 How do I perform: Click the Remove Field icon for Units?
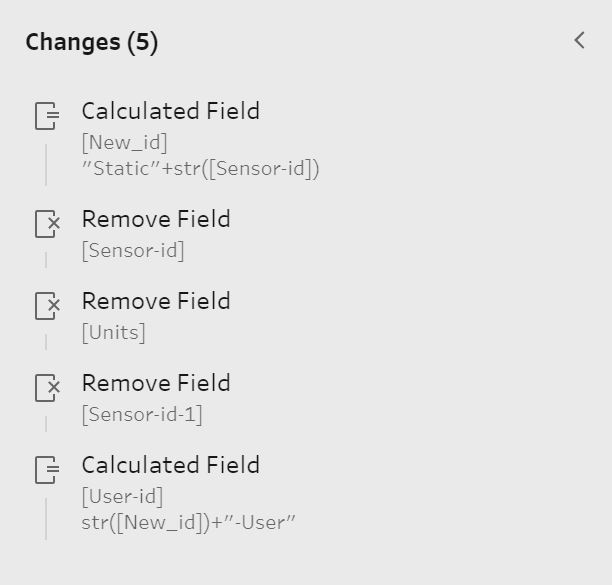(47, 306)
